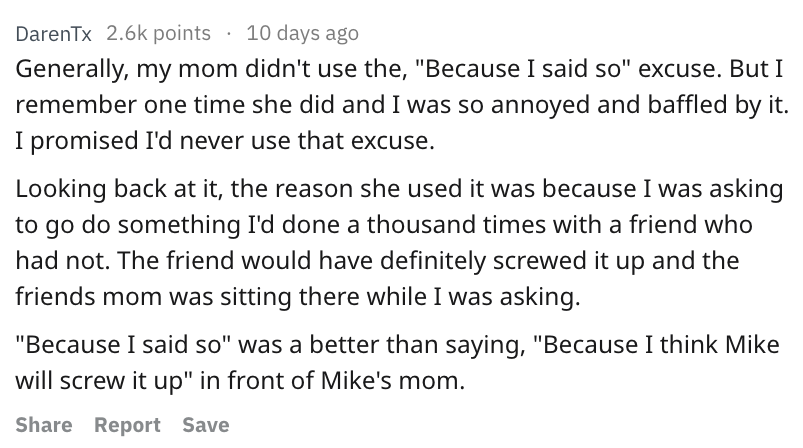Save this comment

coord(206,425)
